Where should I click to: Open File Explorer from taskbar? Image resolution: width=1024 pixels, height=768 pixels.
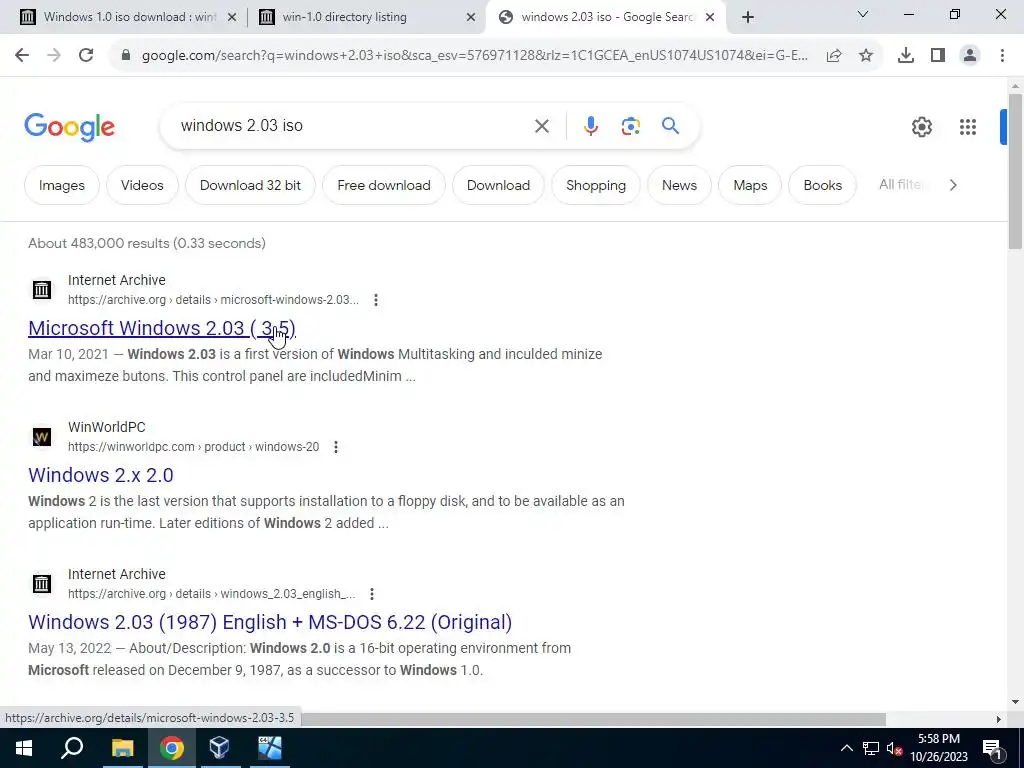click(122, 748)
